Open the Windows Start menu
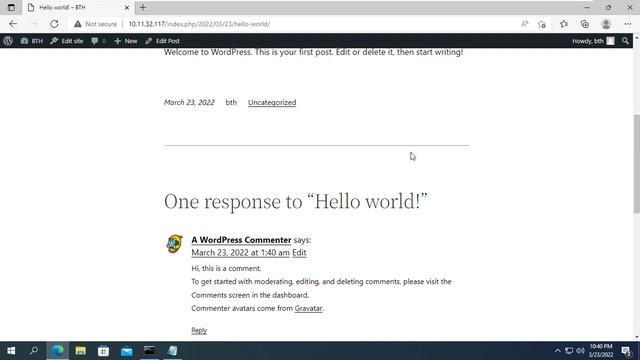Viewport: 640px width, 360px height. [11, 351]
